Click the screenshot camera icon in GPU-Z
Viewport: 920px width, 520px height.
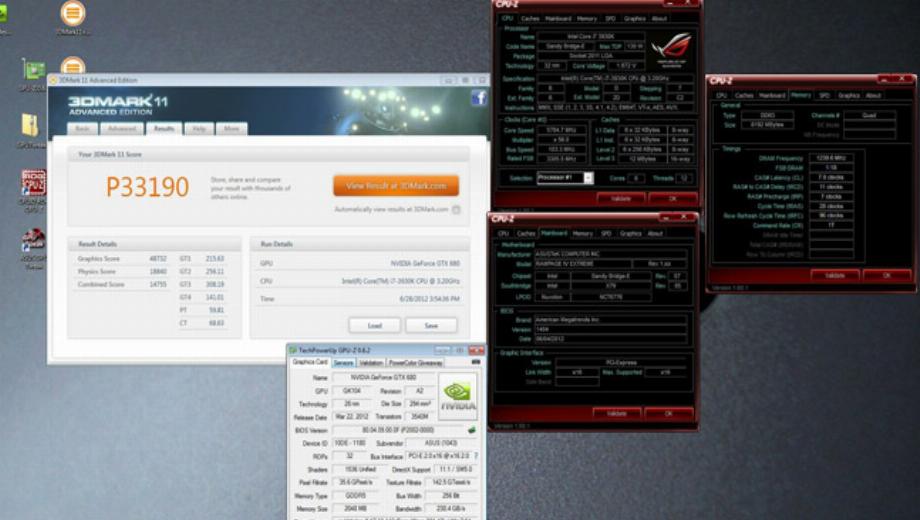click(475, 362)
